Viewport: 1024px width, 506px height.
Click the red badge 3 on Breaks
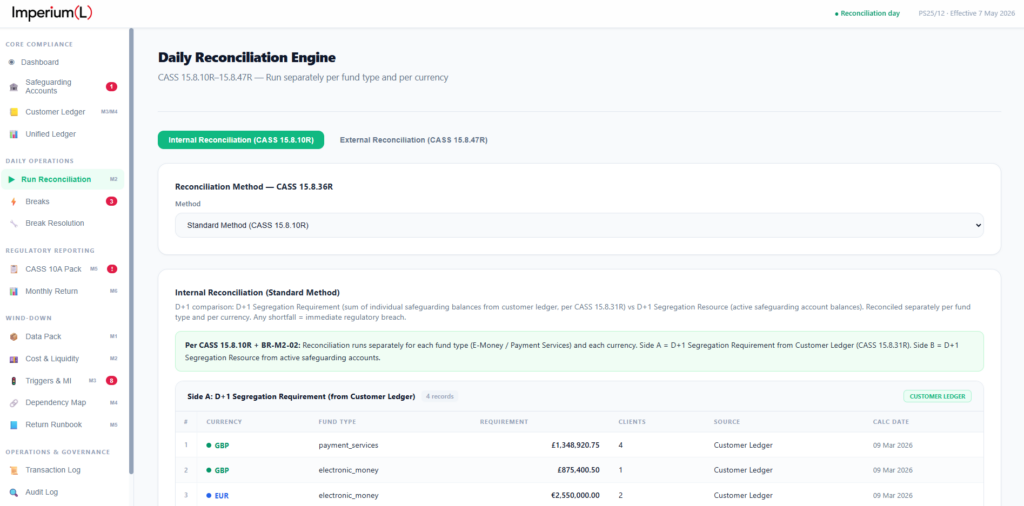[112, 201]
